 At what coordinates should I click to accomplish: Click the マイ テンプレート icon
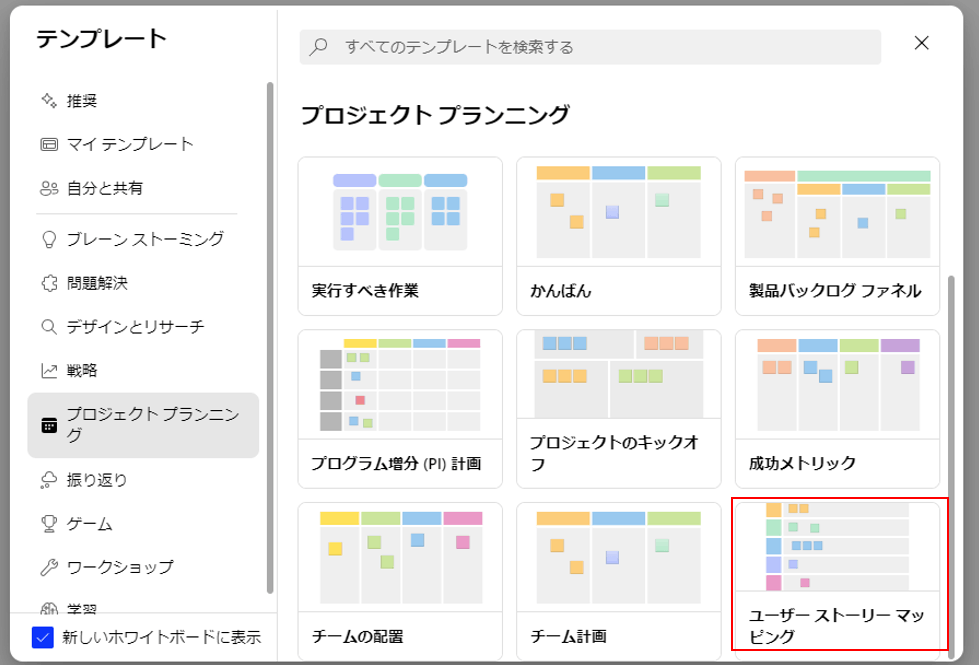click(49, 144)
